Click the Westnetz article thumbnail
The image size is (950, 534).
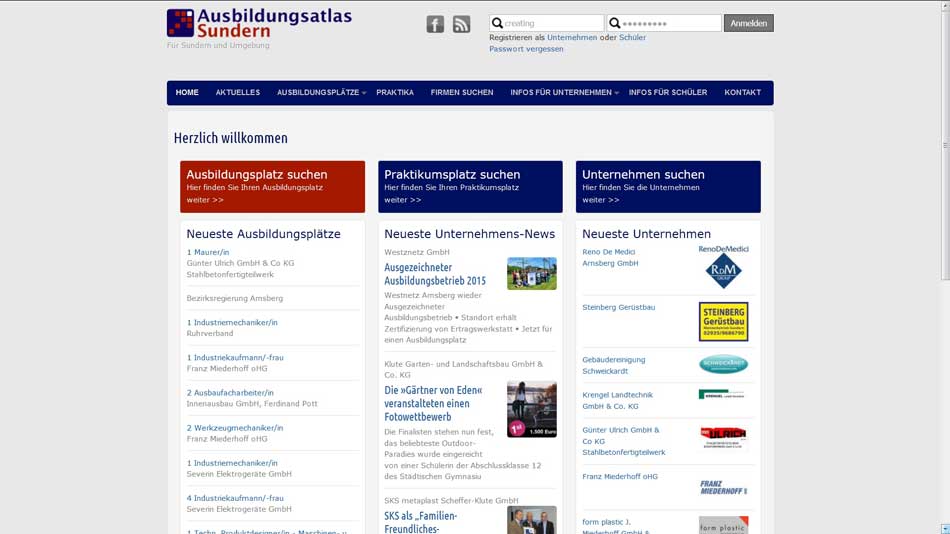531,273
